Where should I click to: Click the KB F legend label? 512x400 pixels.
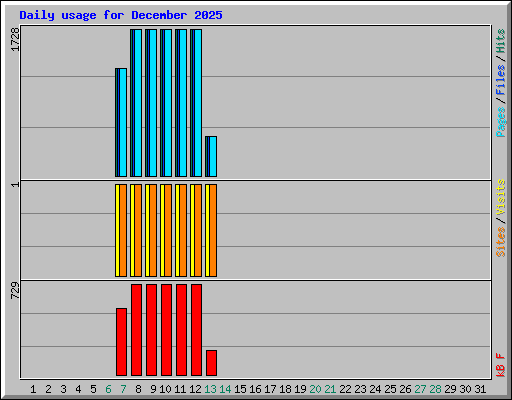pyautogui.click(x=501, y=365)
